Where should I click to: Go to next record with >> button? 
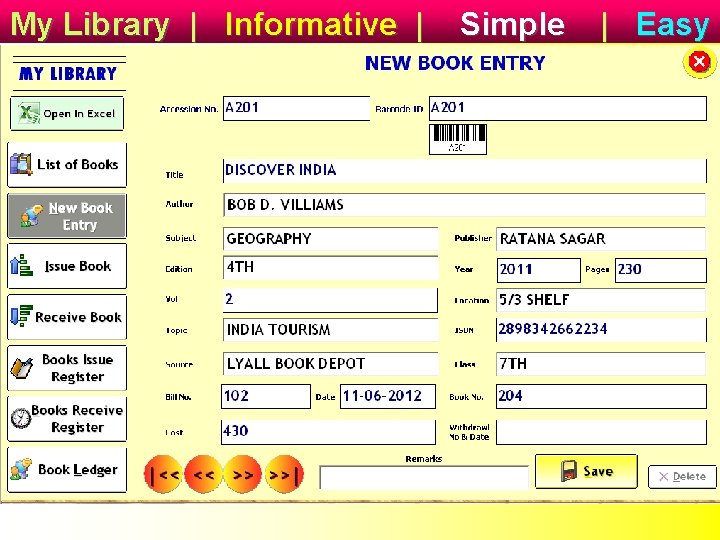pos(243,474)
